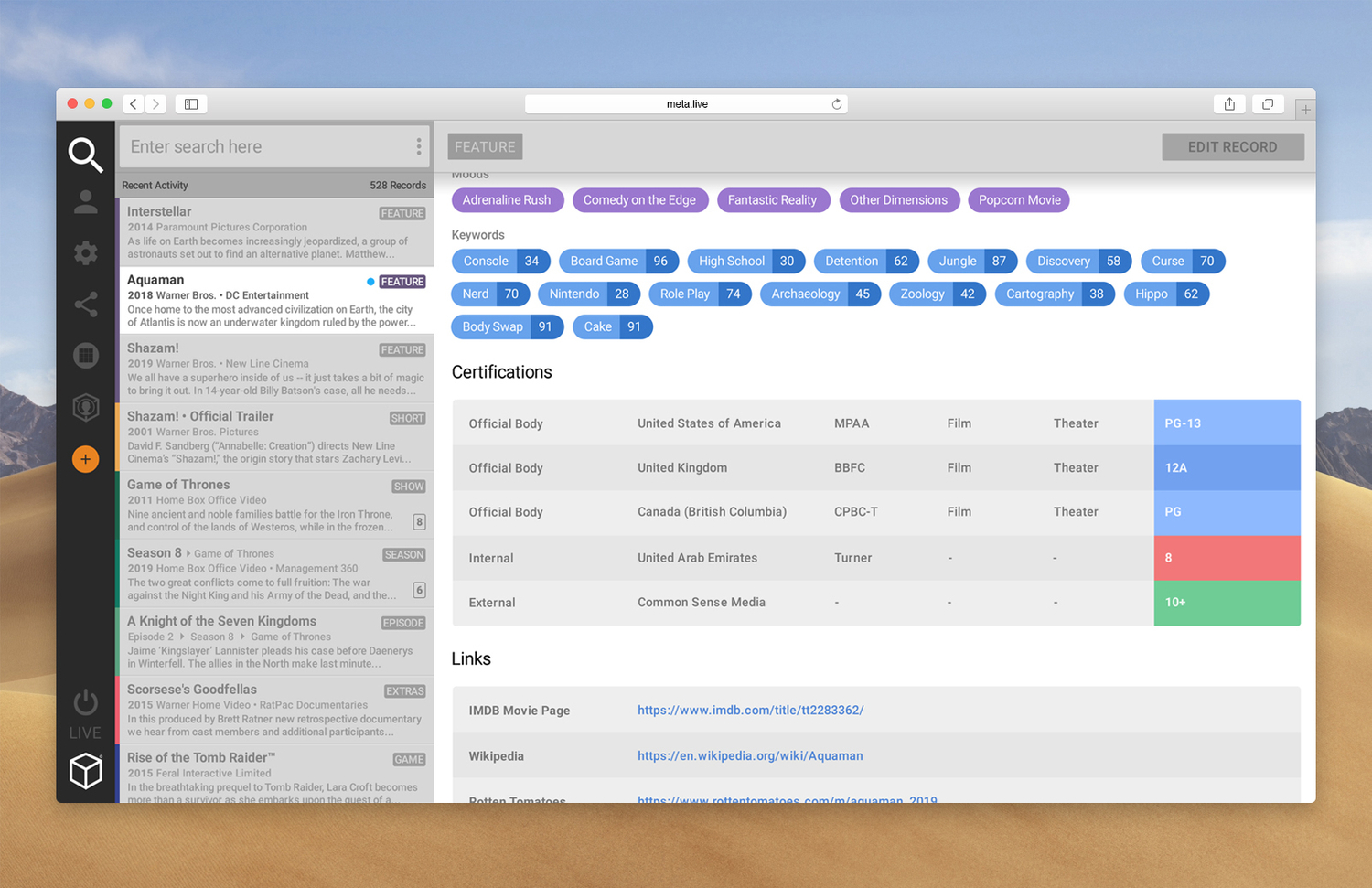The width and height of the screenshot is (1372, 888).
Task: Go forward with the browser forward arrow
Action: pos(156,104)
